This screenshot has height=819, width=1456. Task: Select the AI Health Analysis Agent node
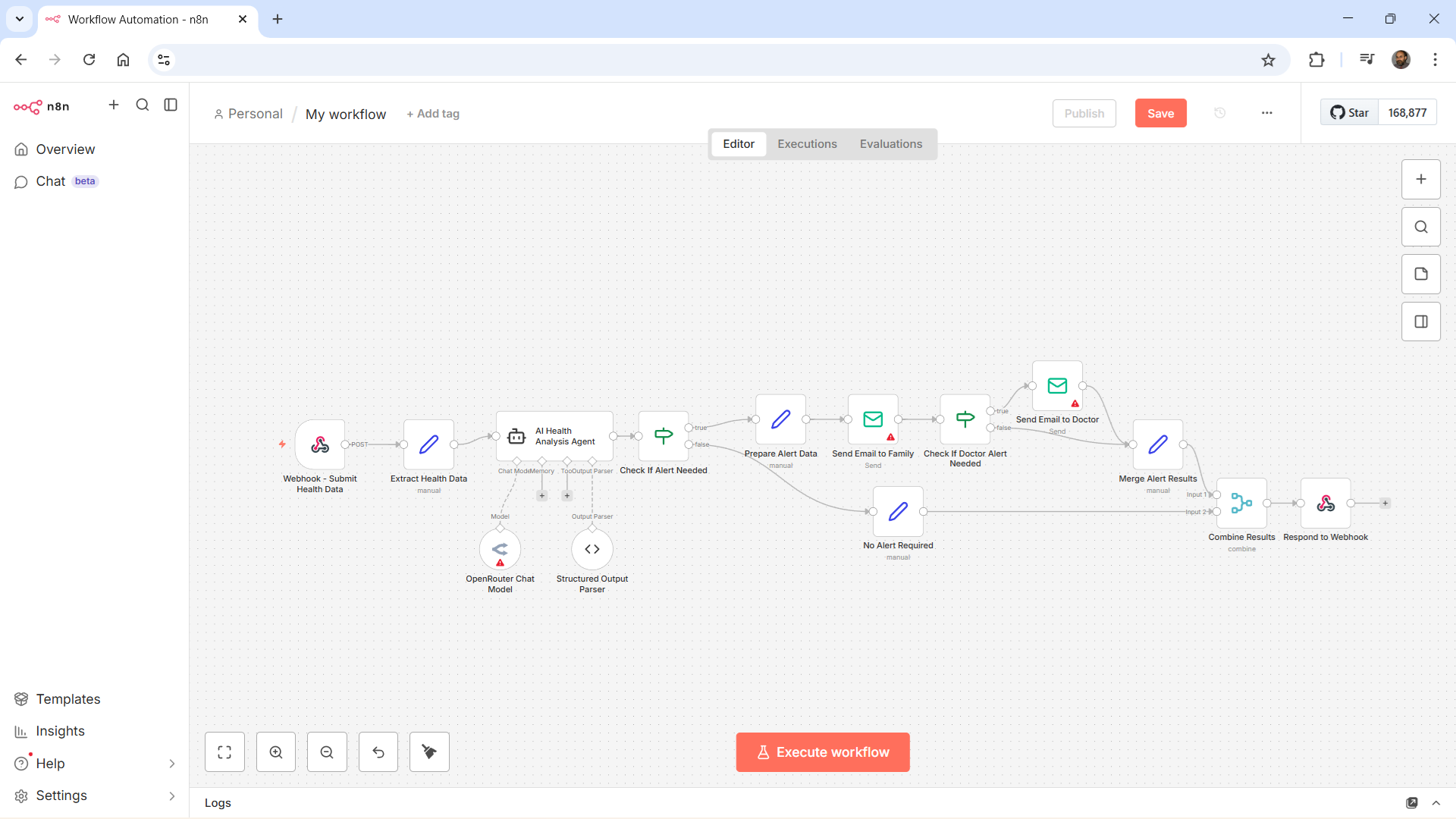pos(554,436)
